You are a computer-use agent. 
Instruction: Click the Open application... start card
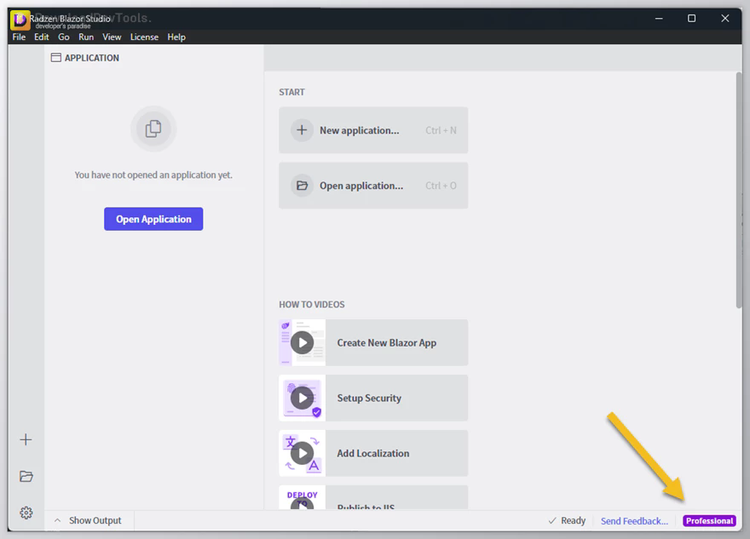pos(374,186)
